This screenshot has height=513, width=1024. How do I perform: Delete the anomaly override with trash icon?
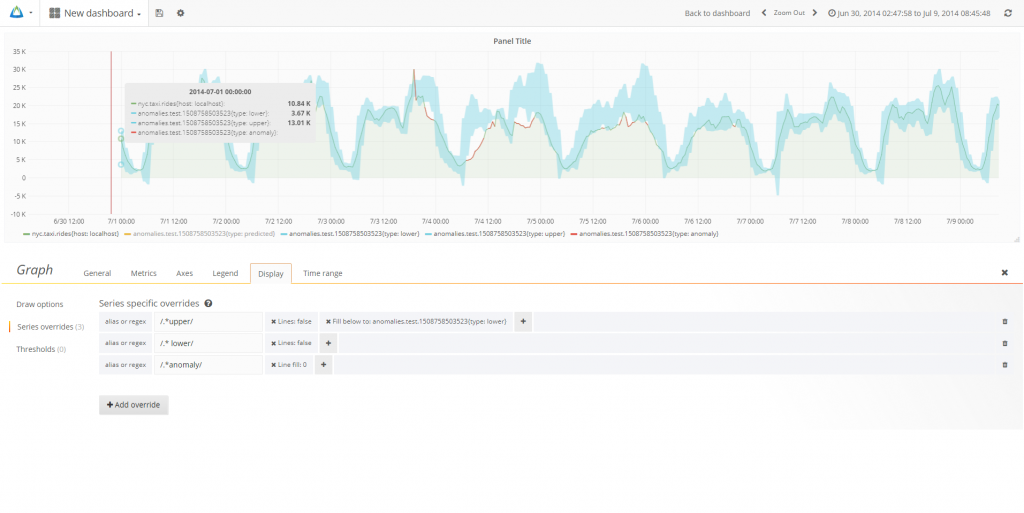coord(1004,365)
